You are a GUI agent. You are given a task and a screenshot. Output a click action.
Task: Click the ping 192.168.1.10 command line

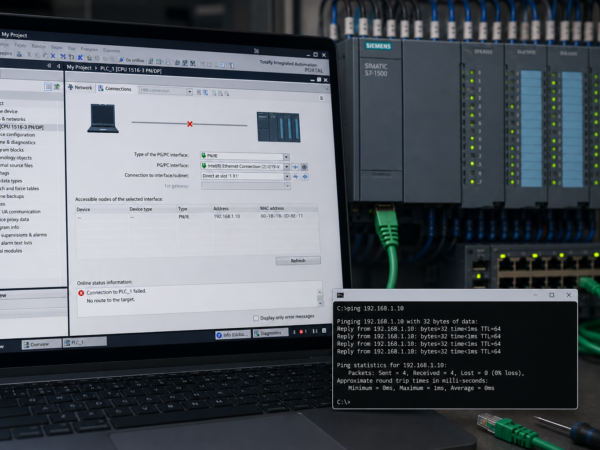[370, 308]
